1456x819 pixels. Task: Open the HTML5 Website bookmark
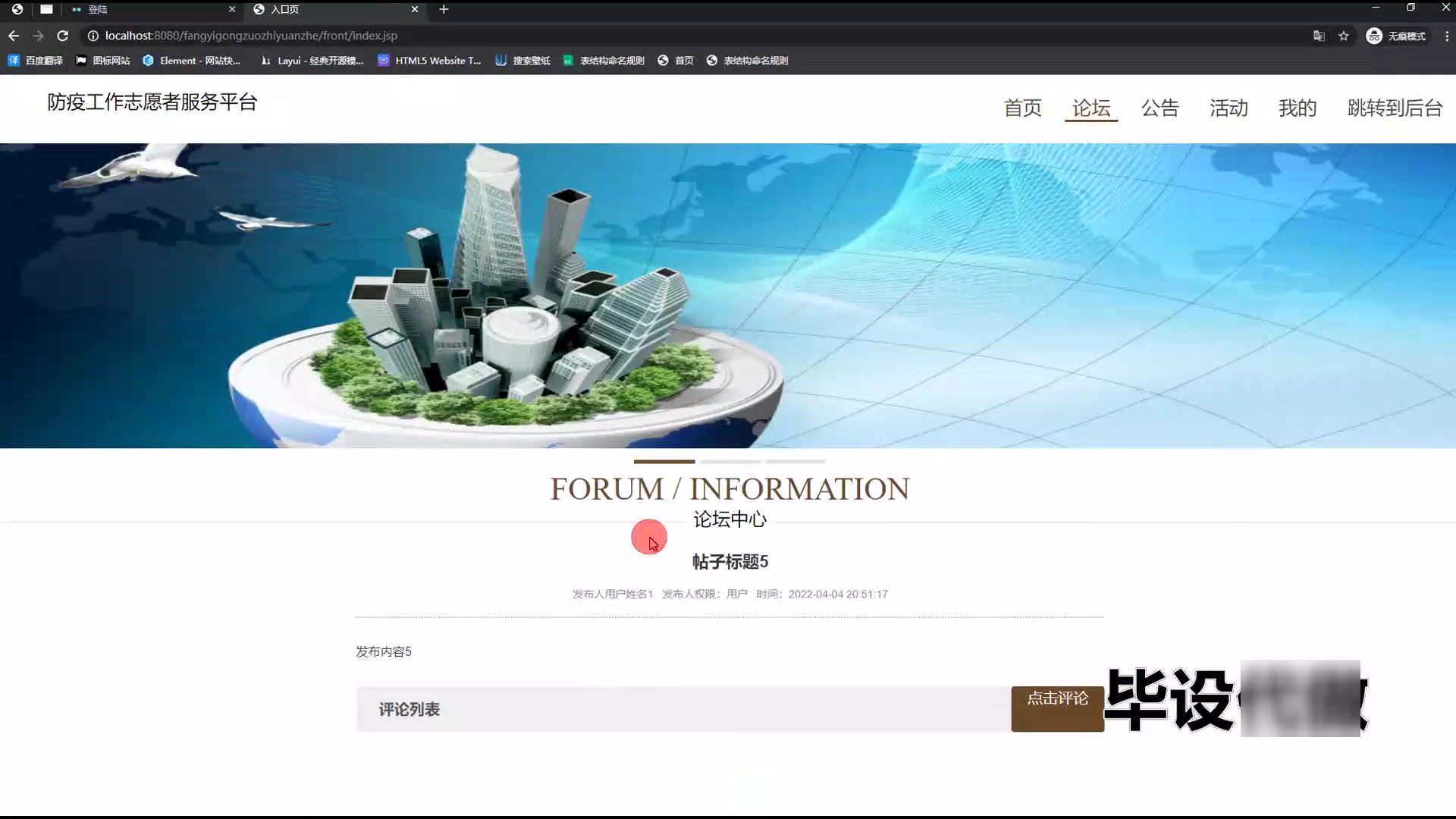coord(429,61)
